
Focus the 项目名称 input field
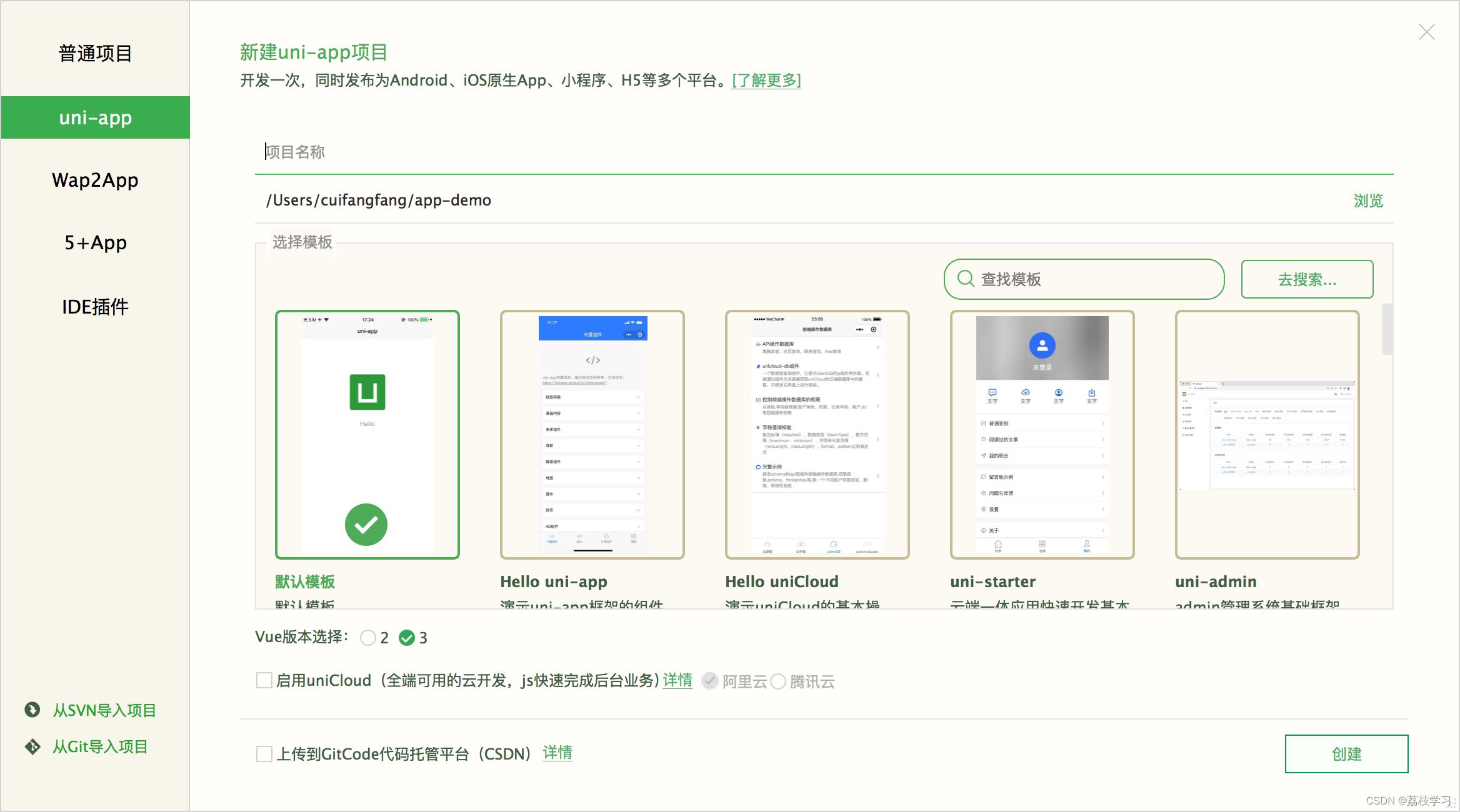pos(824,152)
